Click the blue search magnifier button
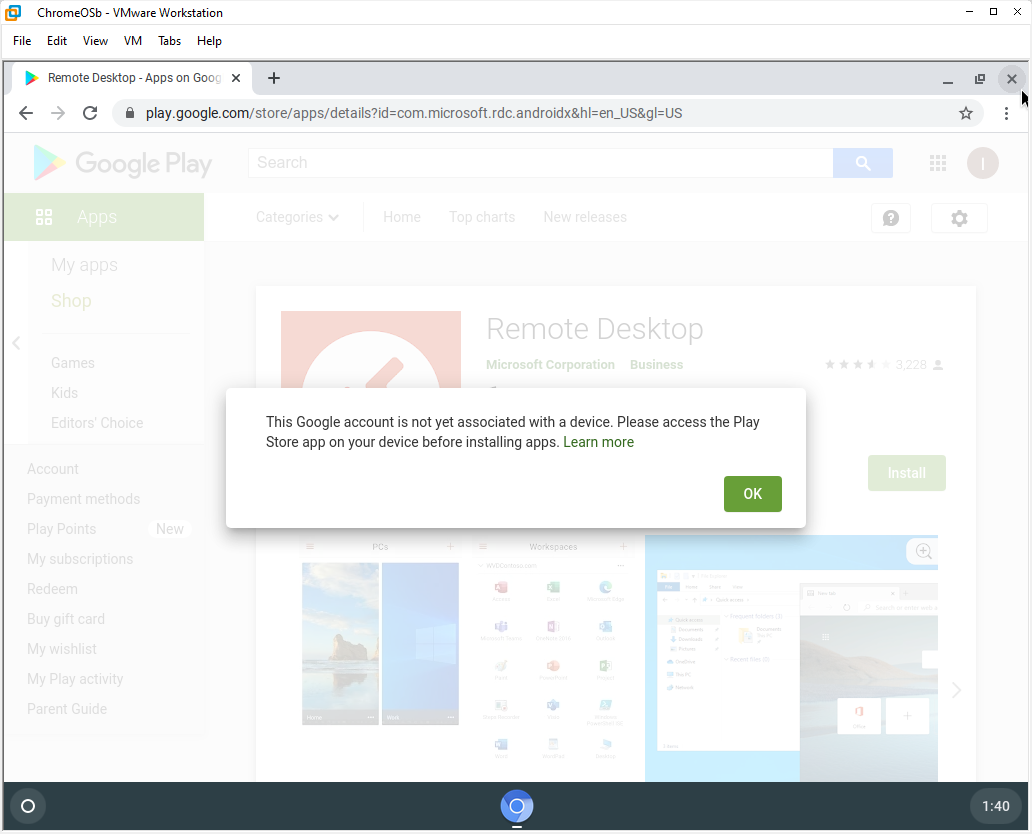The width and height of the screenshot is (1032, 834). pos(863,163)
